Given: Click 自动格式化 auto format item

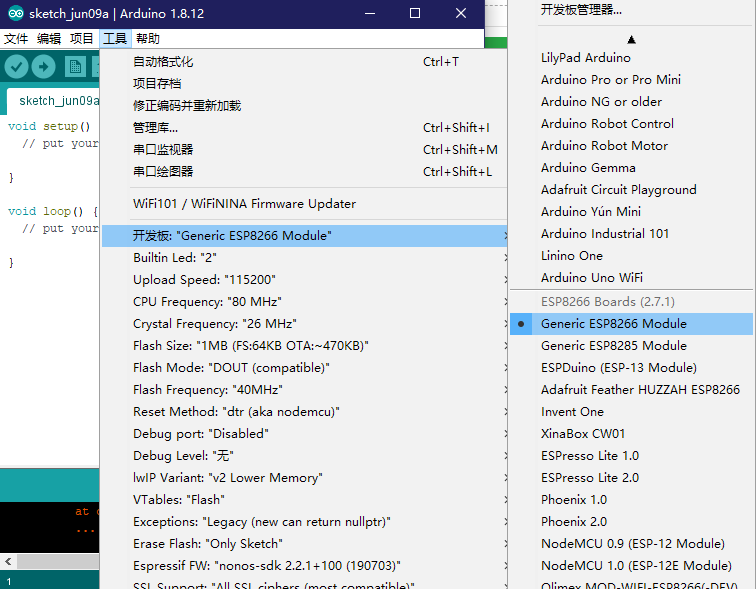Looking at the screenshot, I should [x=163, y=62].
